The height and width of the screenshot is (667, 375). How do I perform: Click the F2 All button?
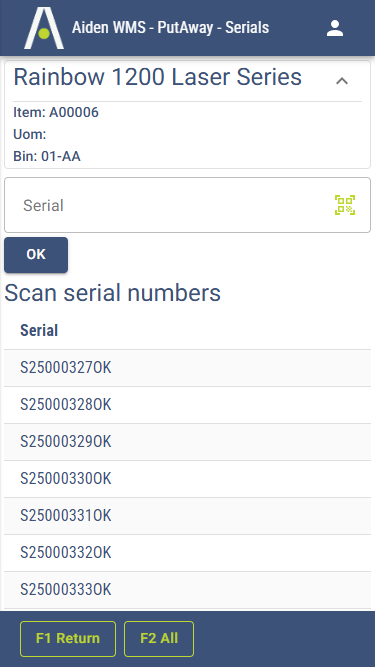click(x=159, y=638)
